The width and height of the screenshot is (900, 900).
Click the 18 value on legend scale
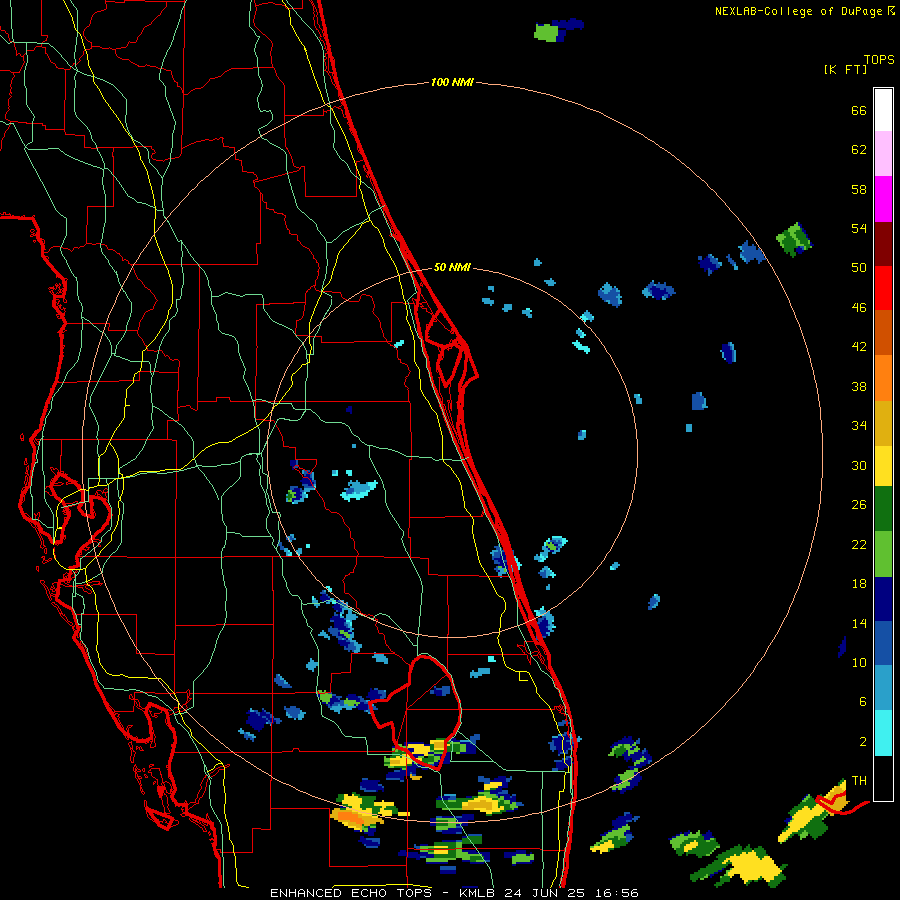pos(859,584)
